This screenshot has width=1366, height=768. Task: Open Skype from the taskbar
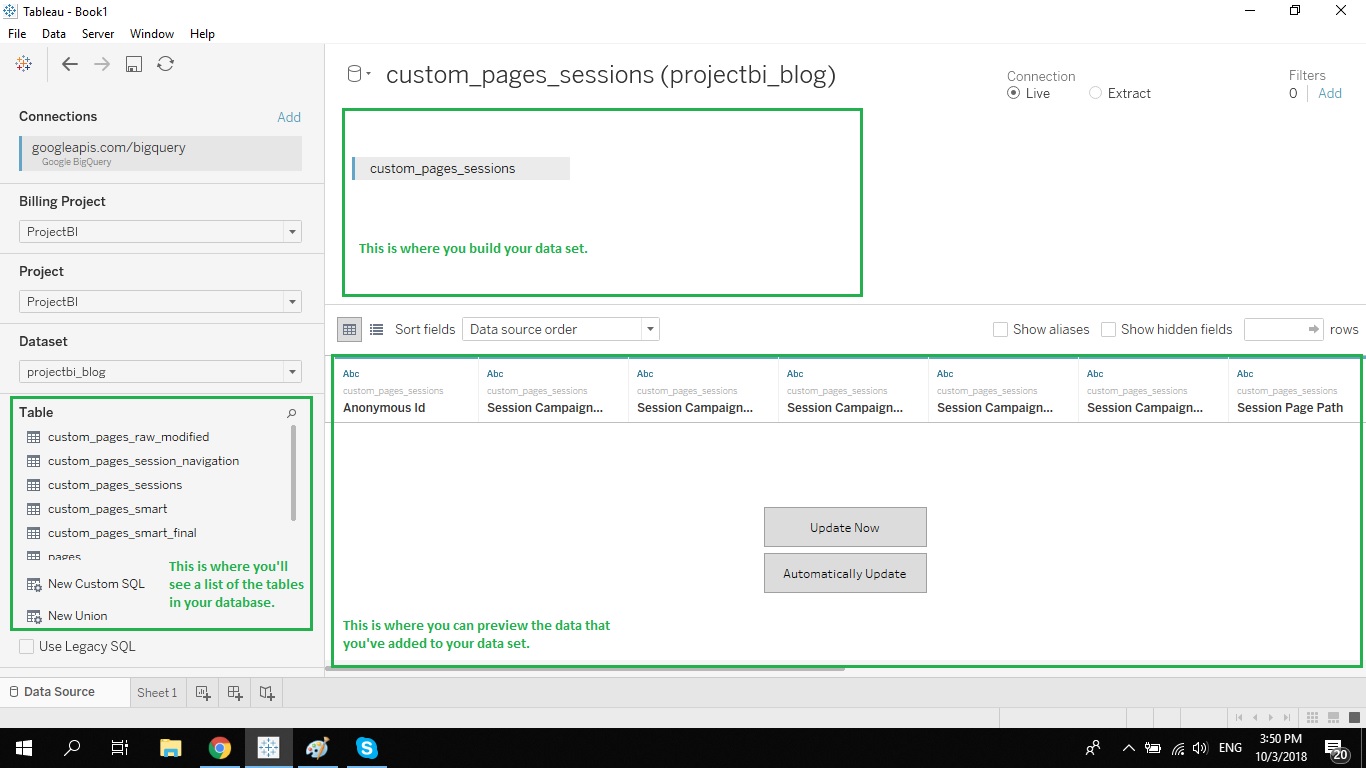(367, 748)
